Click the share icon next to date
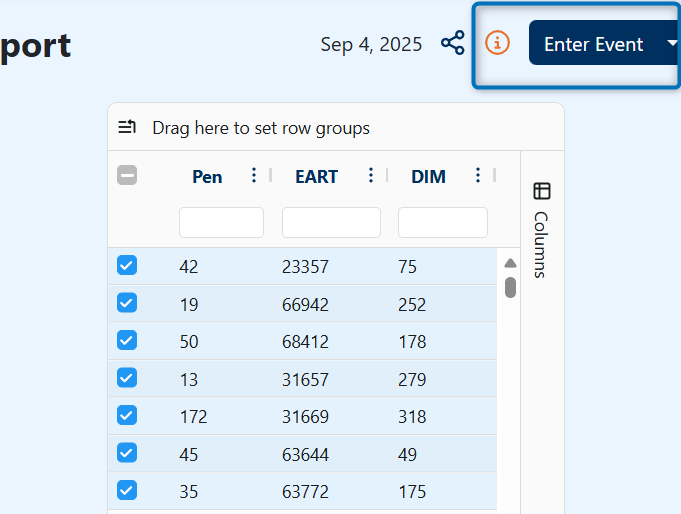Screen dimensions: 681x514 click(x=453, y=43)
